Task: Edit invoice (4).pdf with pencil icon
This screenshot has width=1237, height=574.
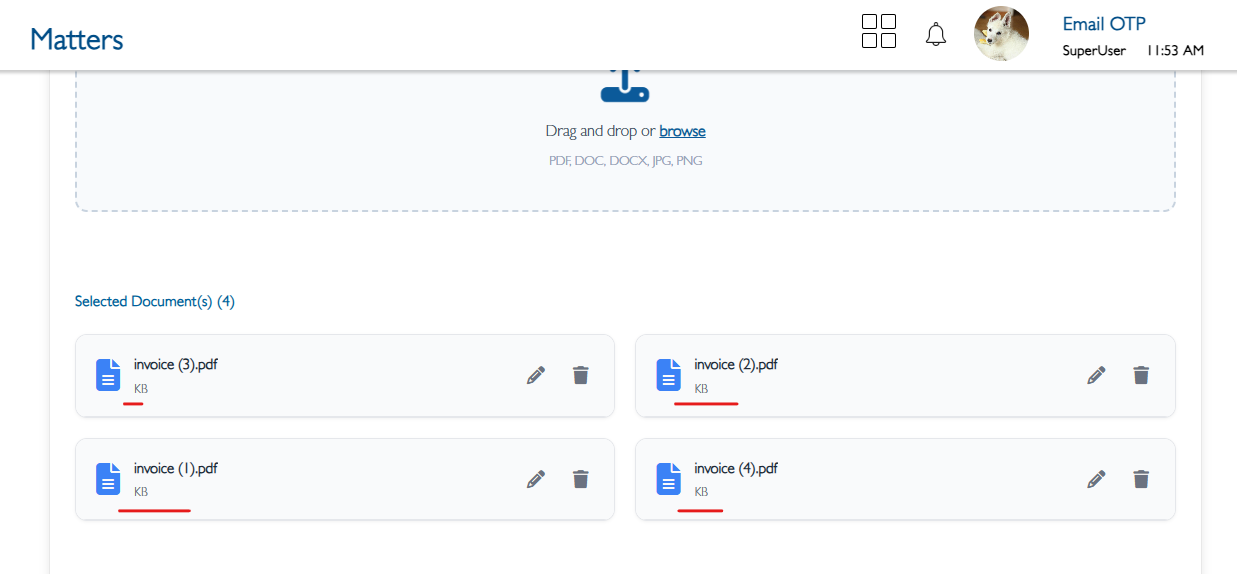Action: 1097,479
